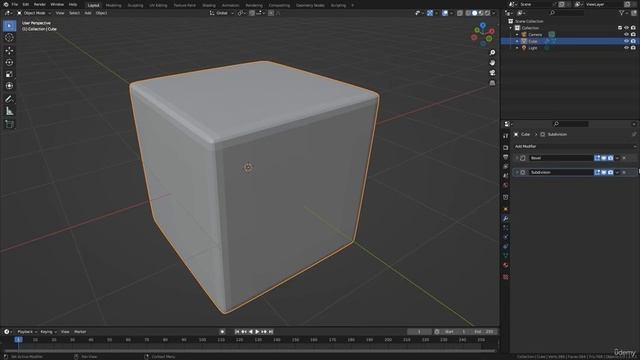Toggle Bevel modifier edit mode display
The image size is (640, 360).
pyautogui.click(x=597, y=158)
